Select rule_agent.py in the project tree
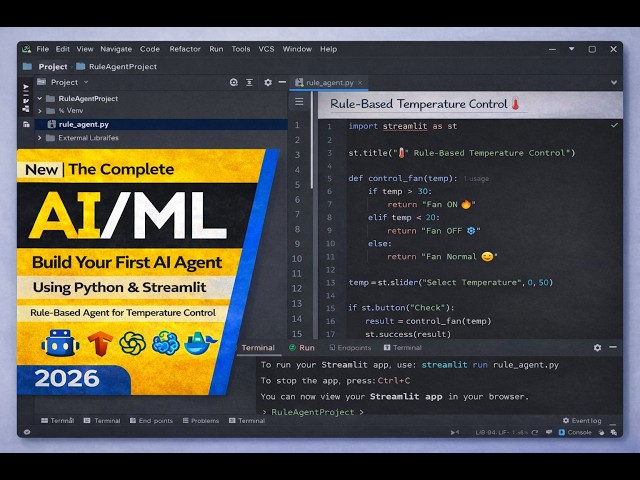640x480 pixels. coord(162,124)
